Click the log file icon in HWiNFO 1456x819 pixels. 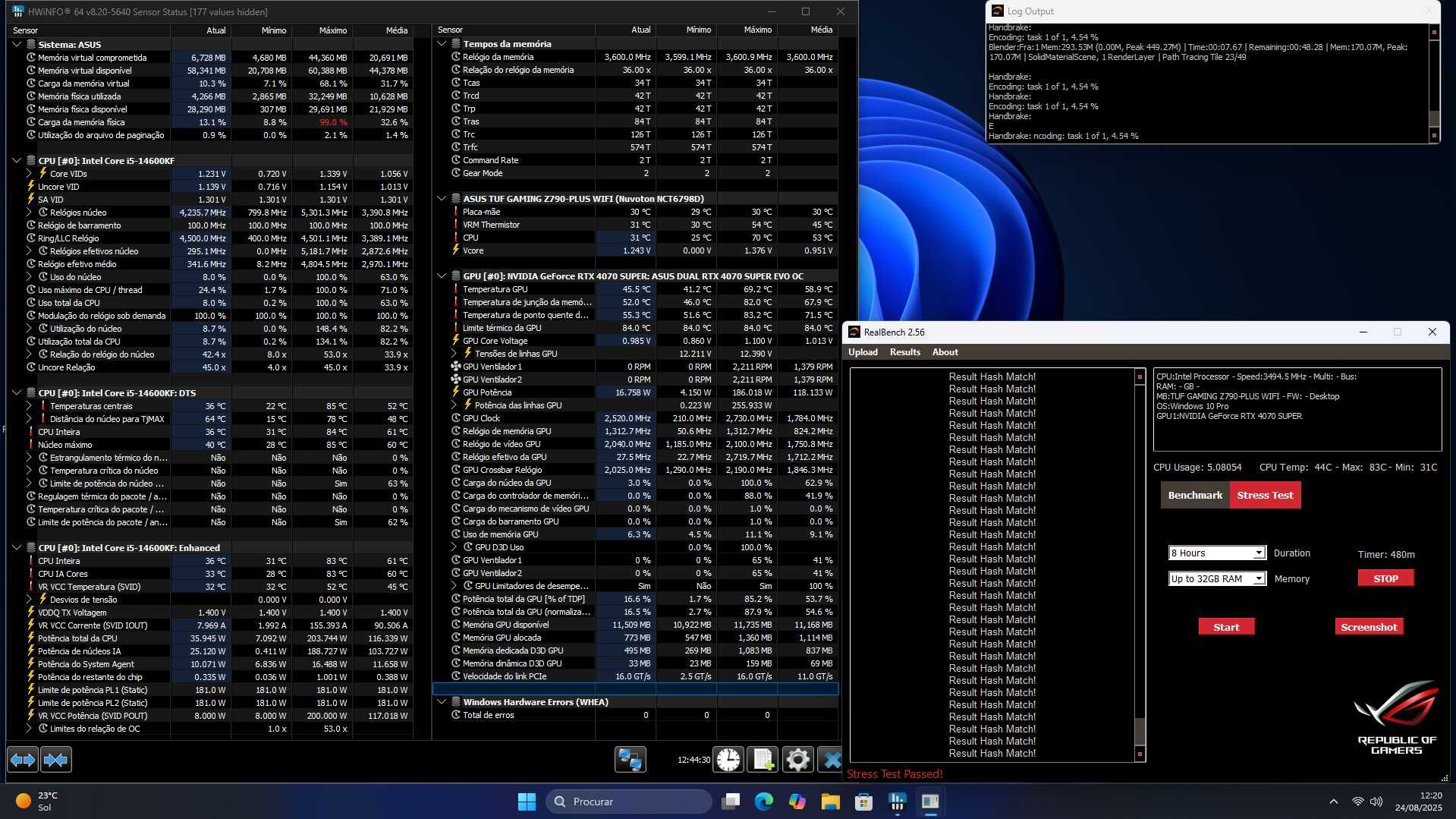pos(763,759)
